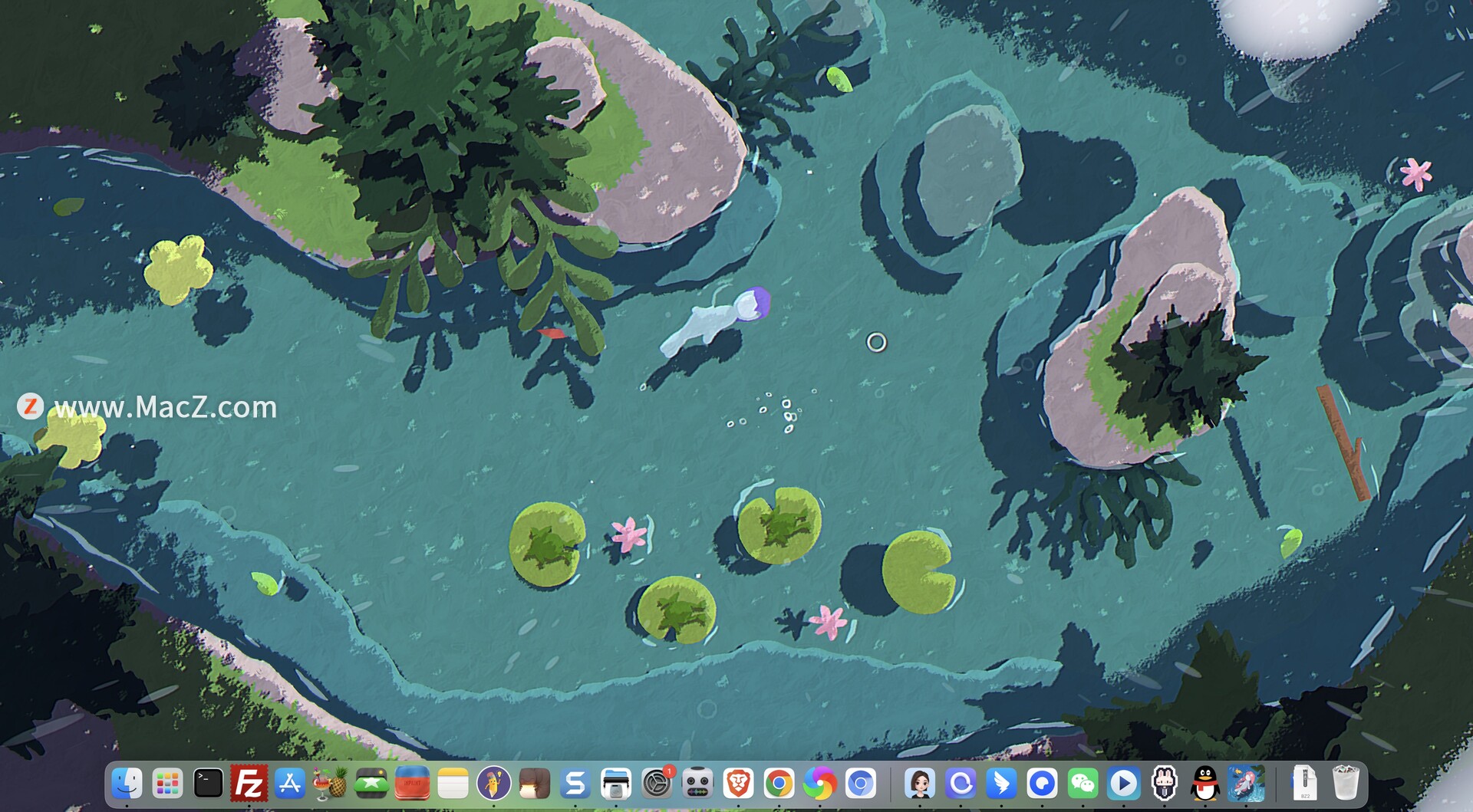Open the BZ2 archive file in Dock
This screenshot has height=812, width=1473.
click(1305, 784)
